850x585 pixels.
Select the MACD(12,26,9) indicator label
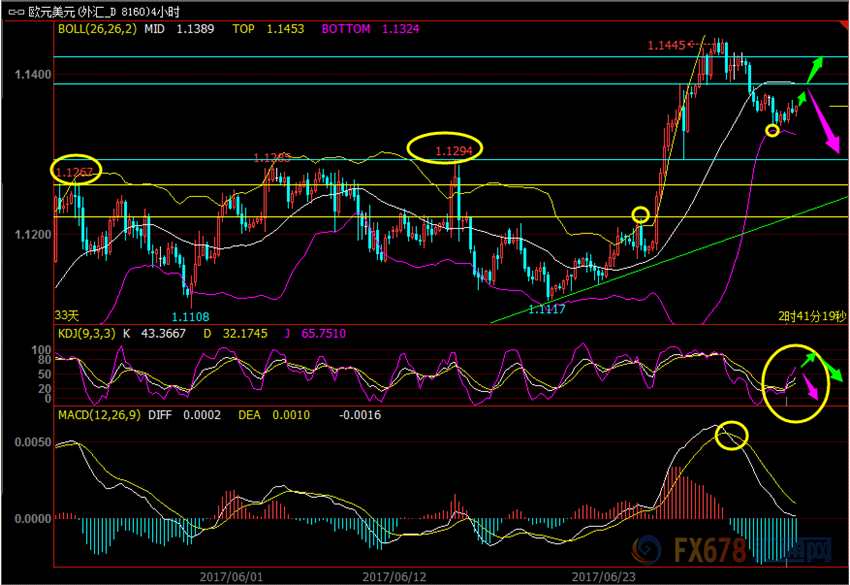(x=99, y=415)
